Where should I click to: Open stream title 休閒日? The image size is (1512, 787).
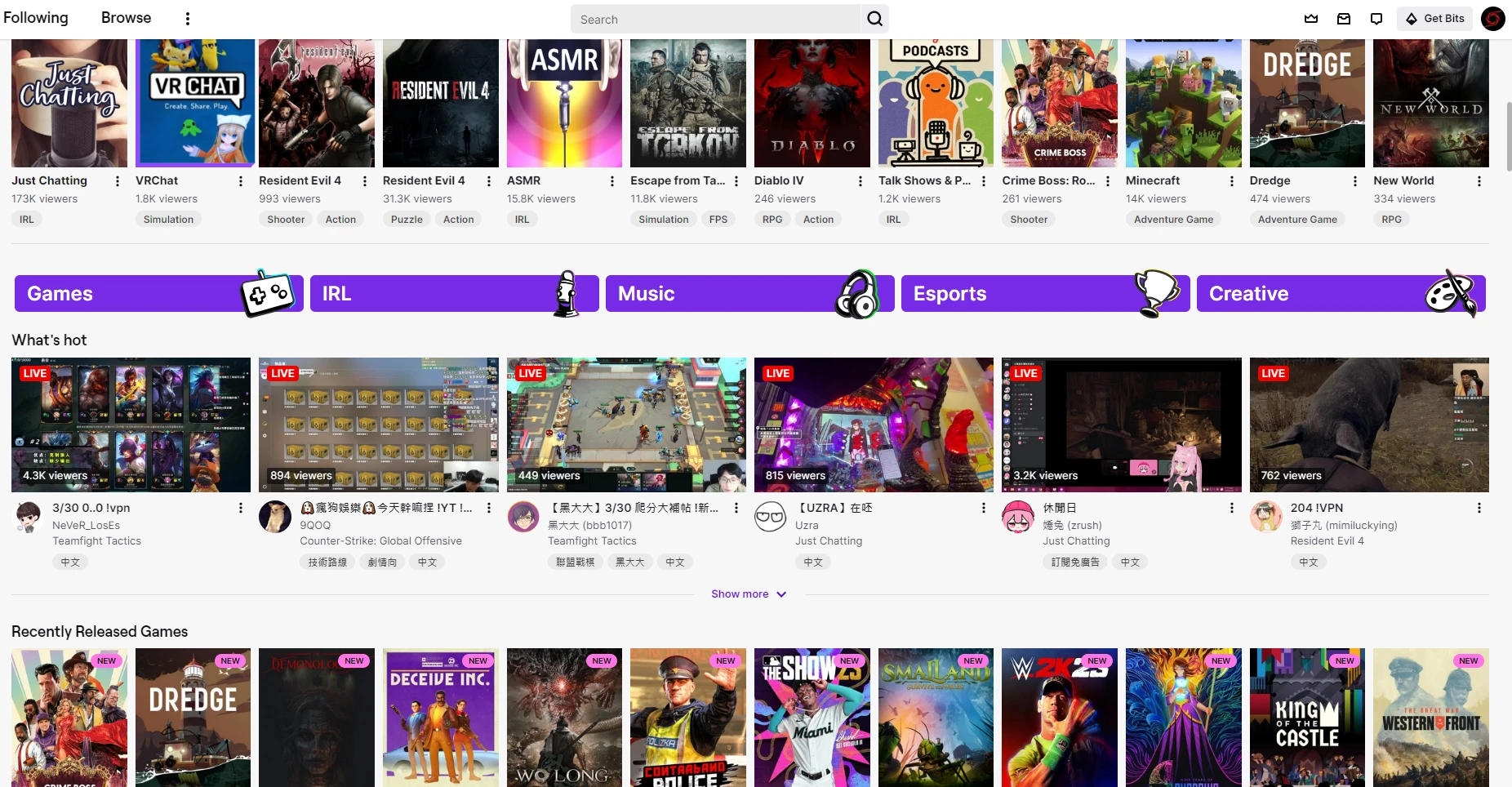(1059, 508)
